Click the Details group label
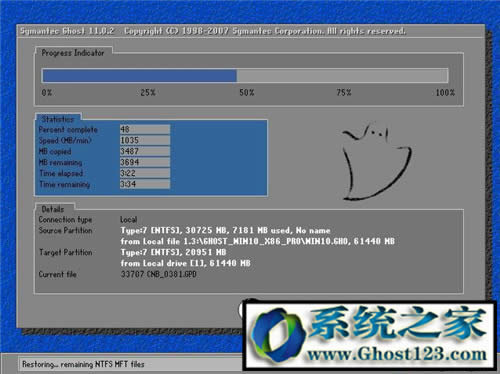The height and width of the screenshot is (374, 500). tap(53, 209)
